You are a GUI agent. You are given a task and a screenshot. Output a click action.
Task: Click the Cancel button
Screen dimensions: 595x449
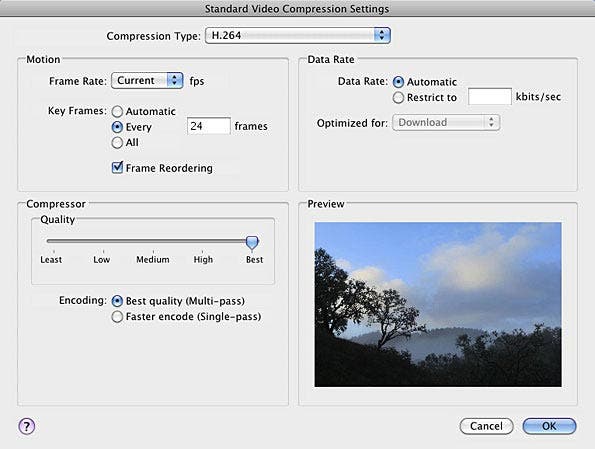tap(486, 426)
